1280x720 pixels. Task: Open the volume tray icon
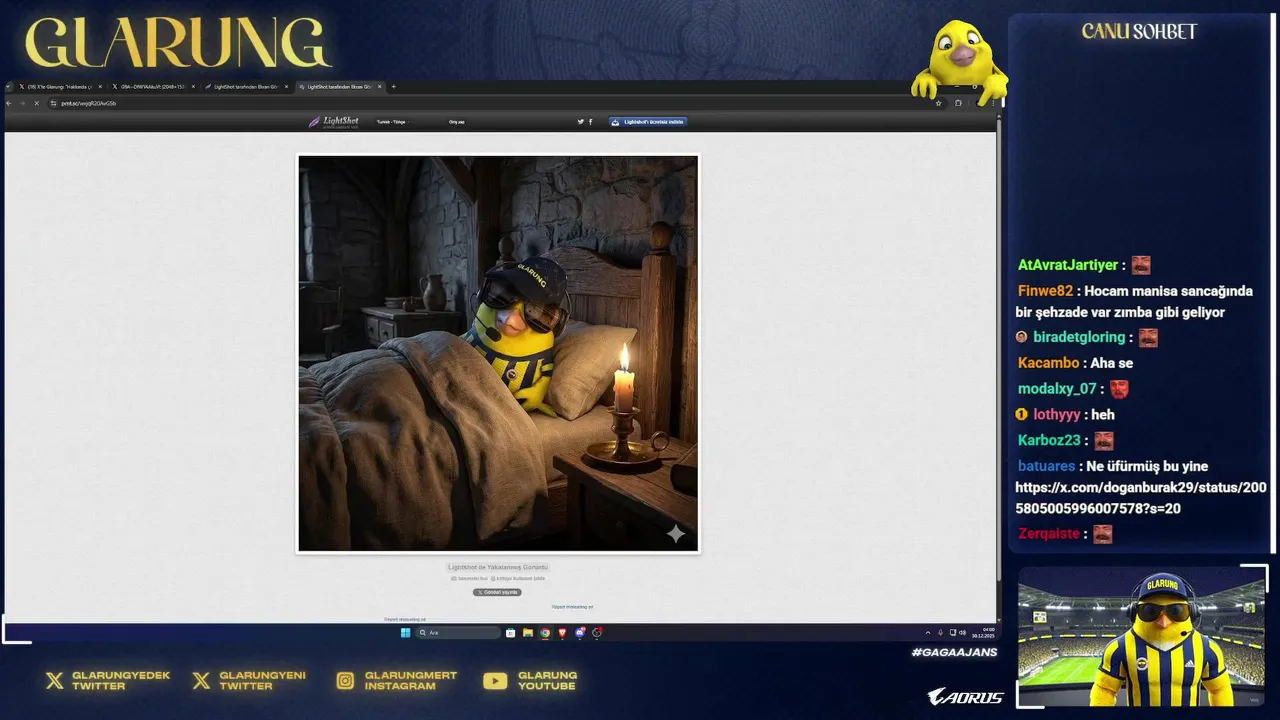963,633
